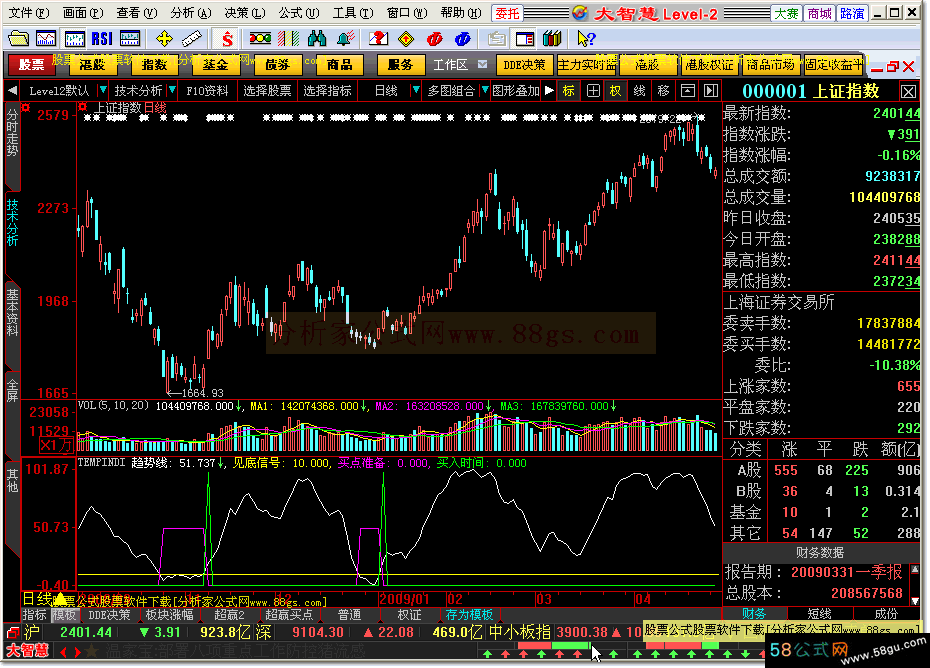Click the play forward icon at chart toolbar end
This screenshot has width=930, height=668.
tap(711, 91)
